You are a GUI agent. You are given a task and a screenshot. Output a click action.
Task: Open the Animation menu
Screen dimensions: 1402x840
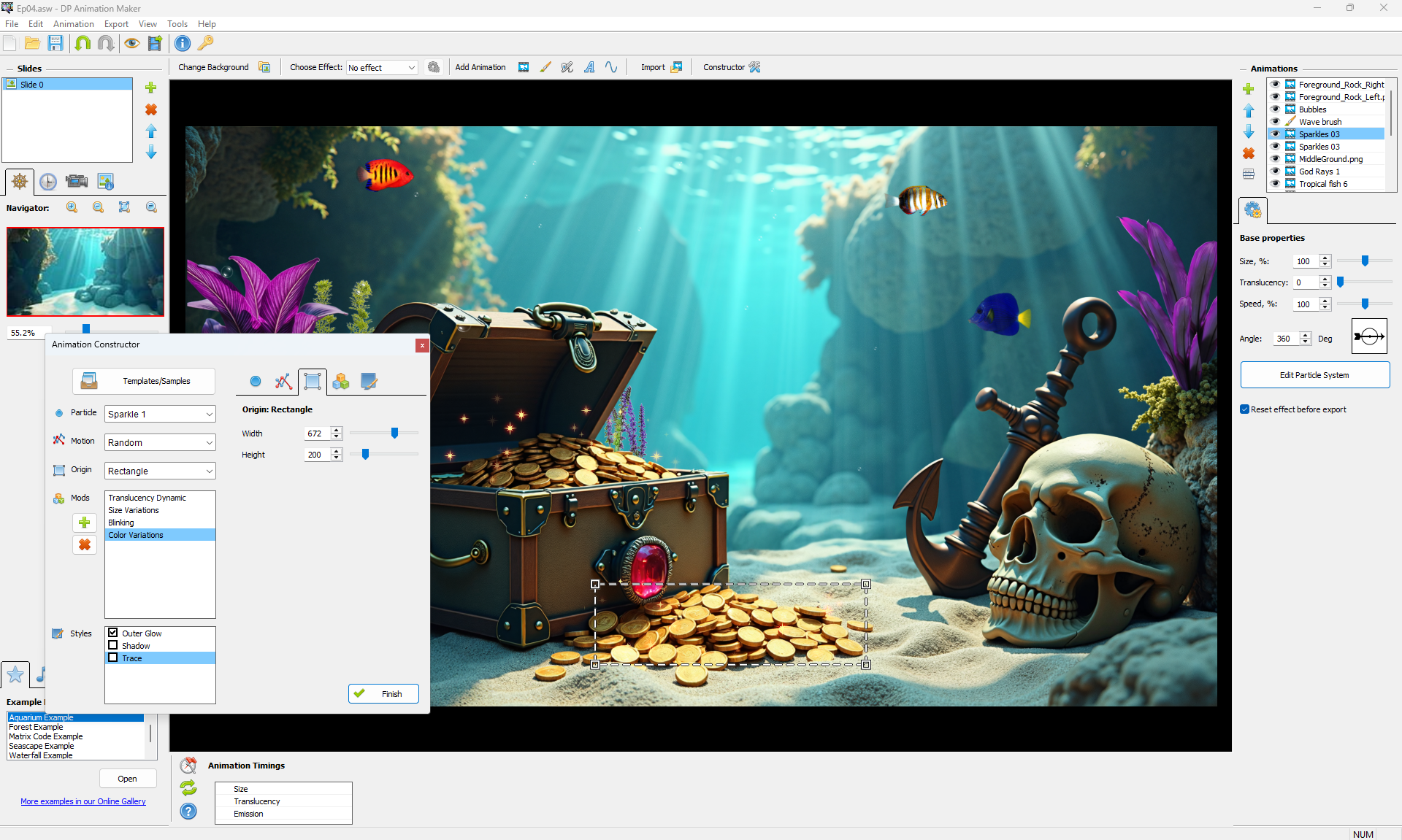tap(73, 24)
